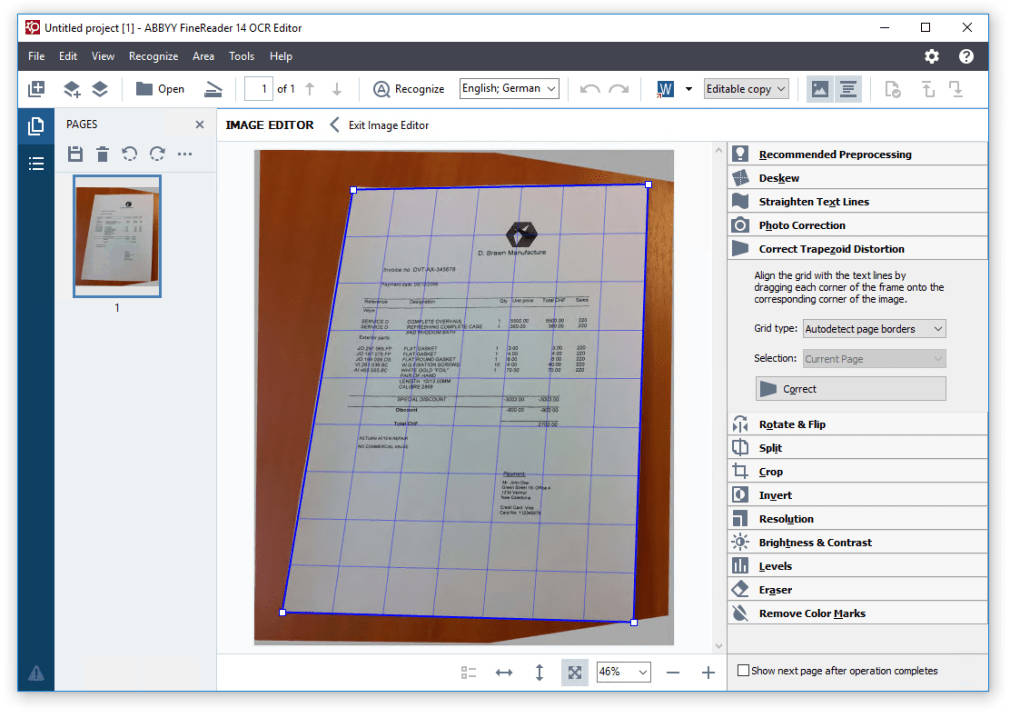Toggle fit image width mode
This screenshot has height=718, width=1020.
(504, 671)
